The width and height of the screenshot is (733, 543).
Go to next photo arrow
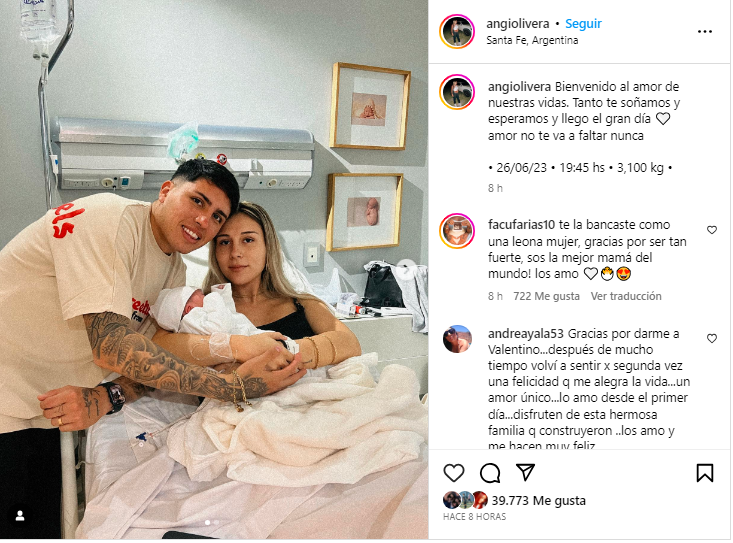tap(406, 270)
